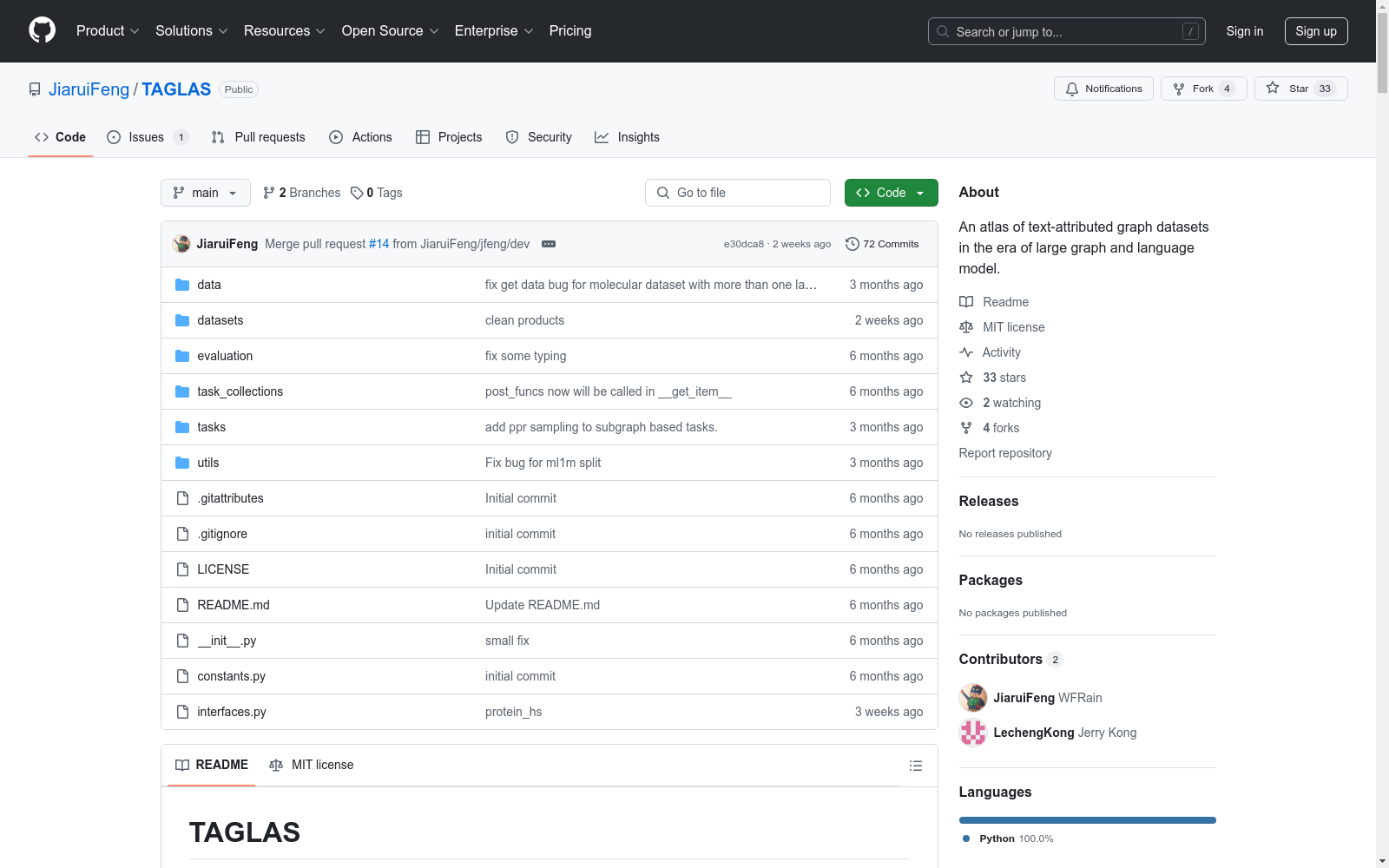
Task: Open the datasets folder
Action: pos(221,320)
